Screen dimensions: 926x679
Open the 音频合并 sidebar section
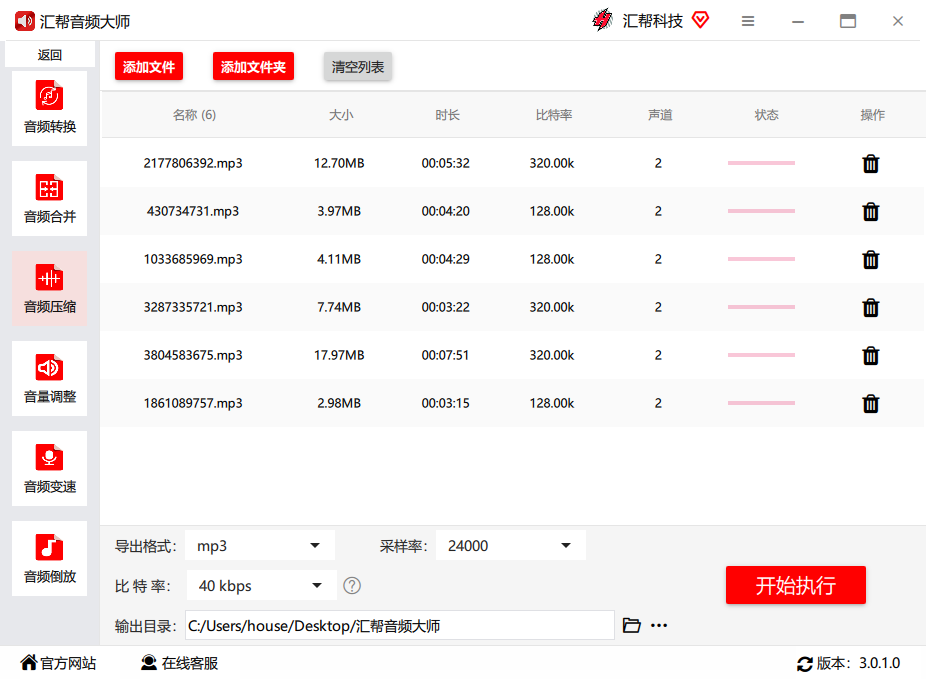[50, 198]
